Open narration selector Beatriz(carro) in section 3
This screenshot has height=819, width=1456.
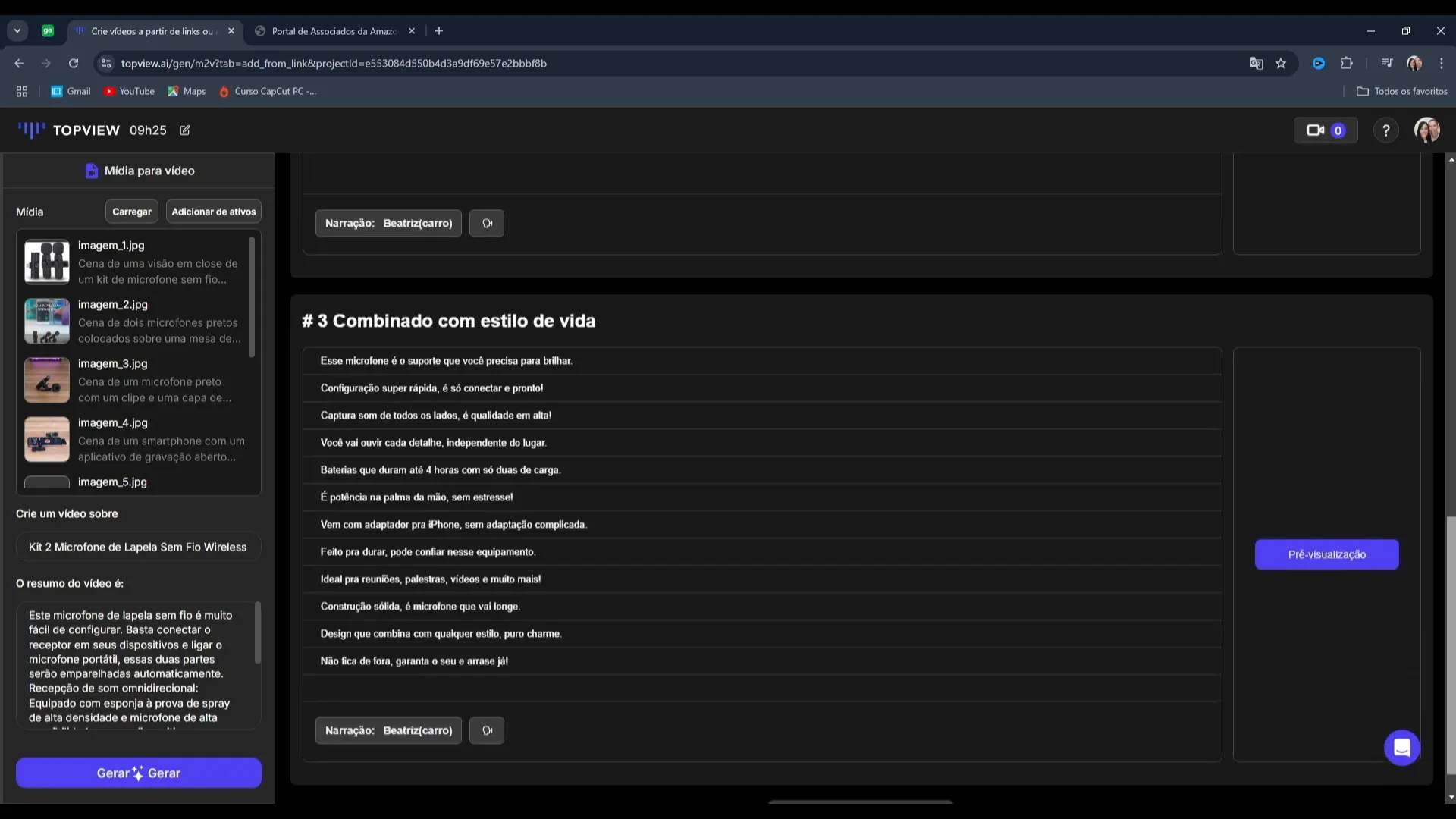[388, 730]
